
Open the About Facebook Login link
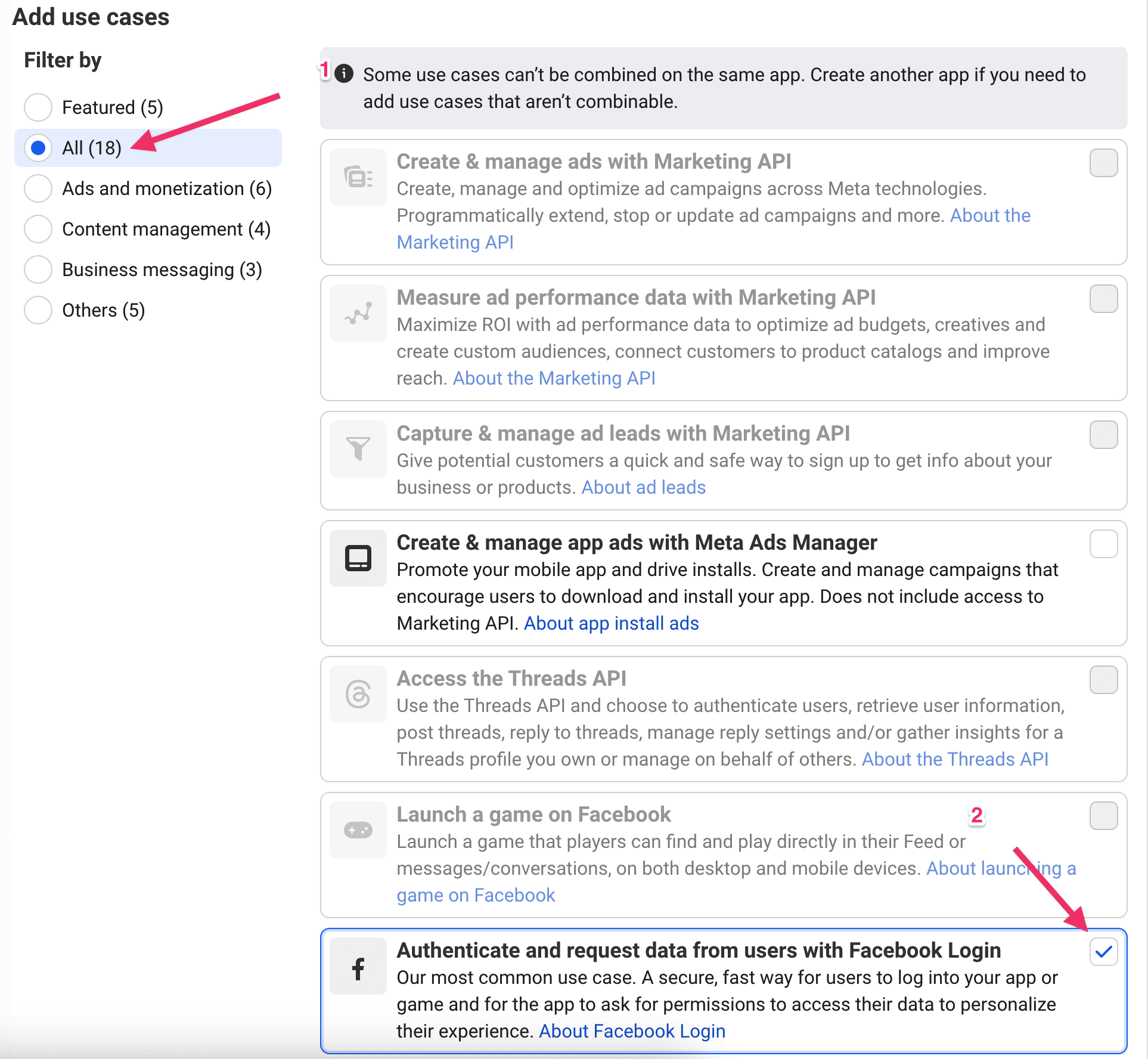pyautogui.click(x=632, y=1031)
